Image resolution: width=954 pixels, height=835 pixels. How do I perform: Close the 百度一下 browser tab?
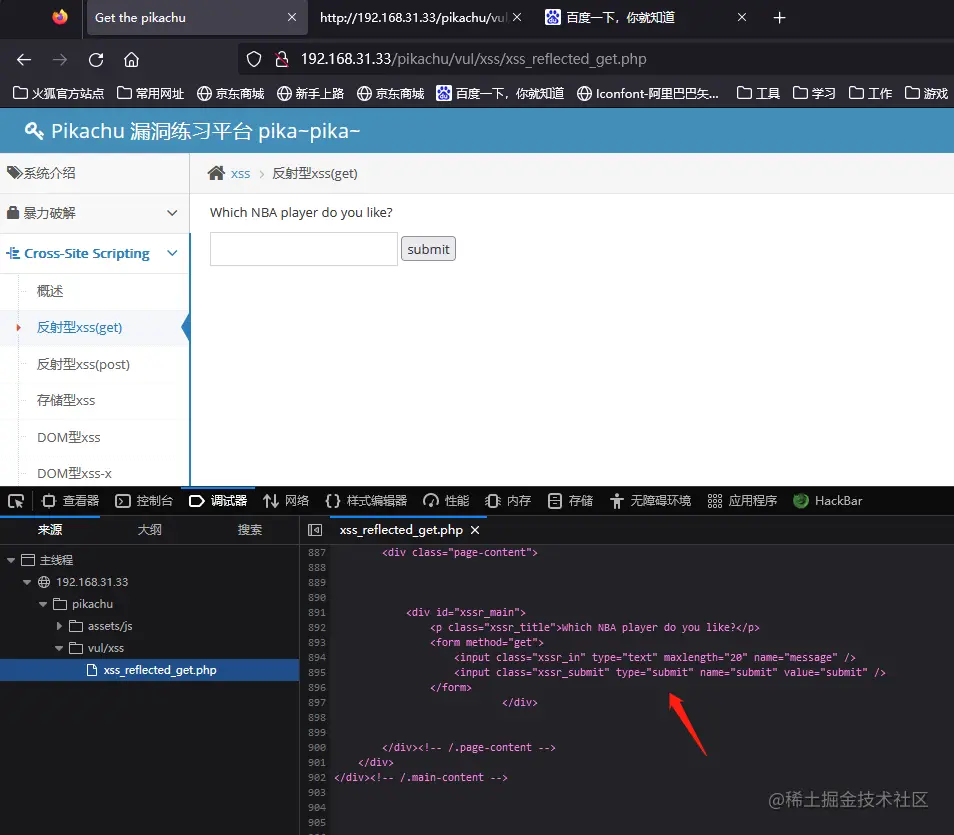point(742,17)
